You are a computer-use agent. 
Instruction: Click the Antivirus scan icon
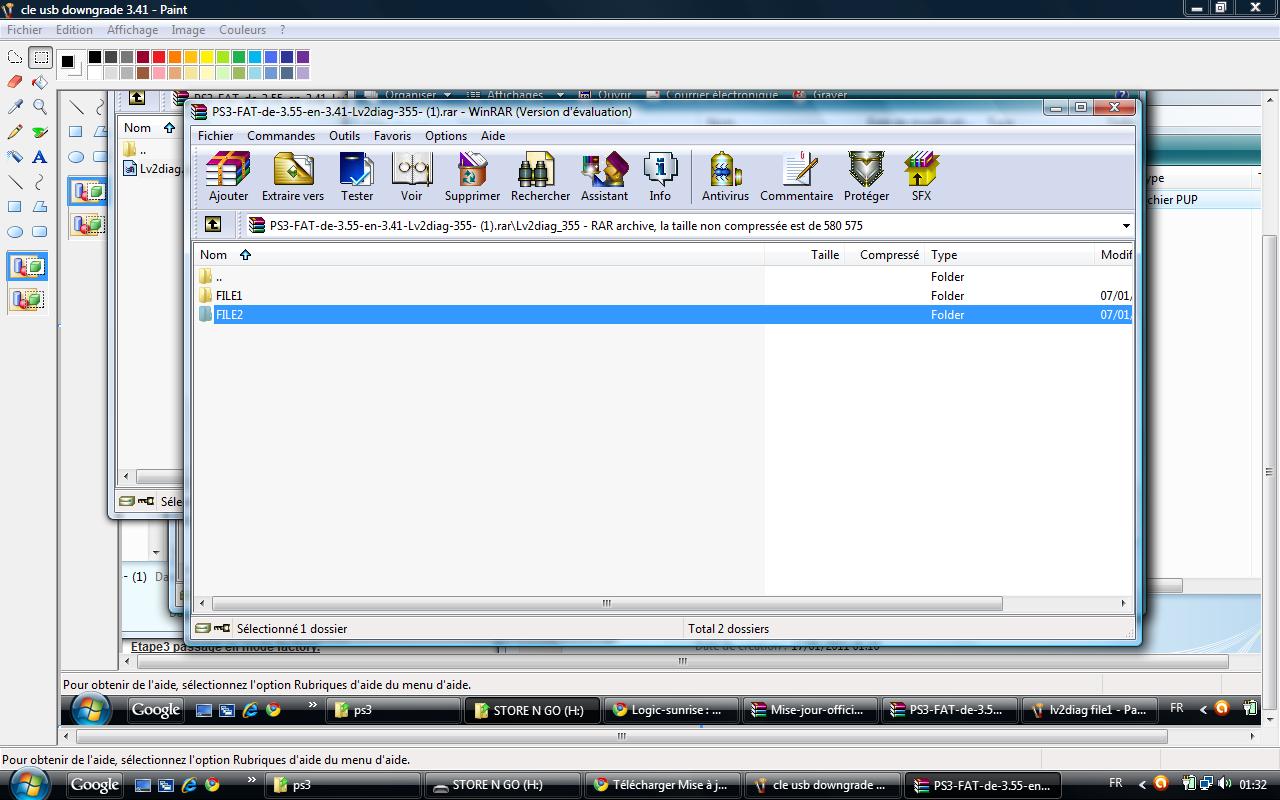coord(725,177)
